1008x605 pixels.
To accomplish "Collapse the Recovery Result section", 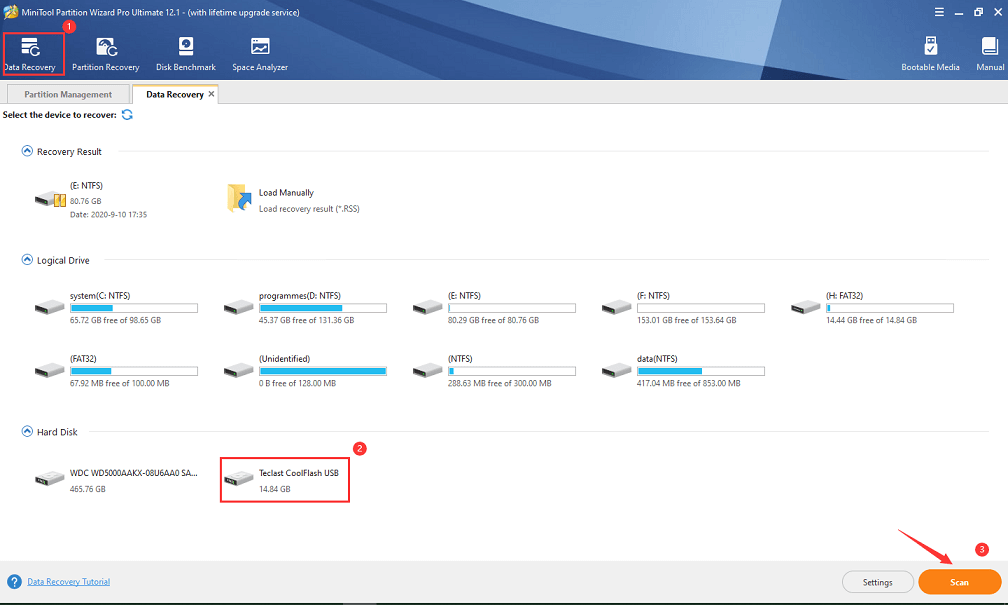I will (27, 151).
